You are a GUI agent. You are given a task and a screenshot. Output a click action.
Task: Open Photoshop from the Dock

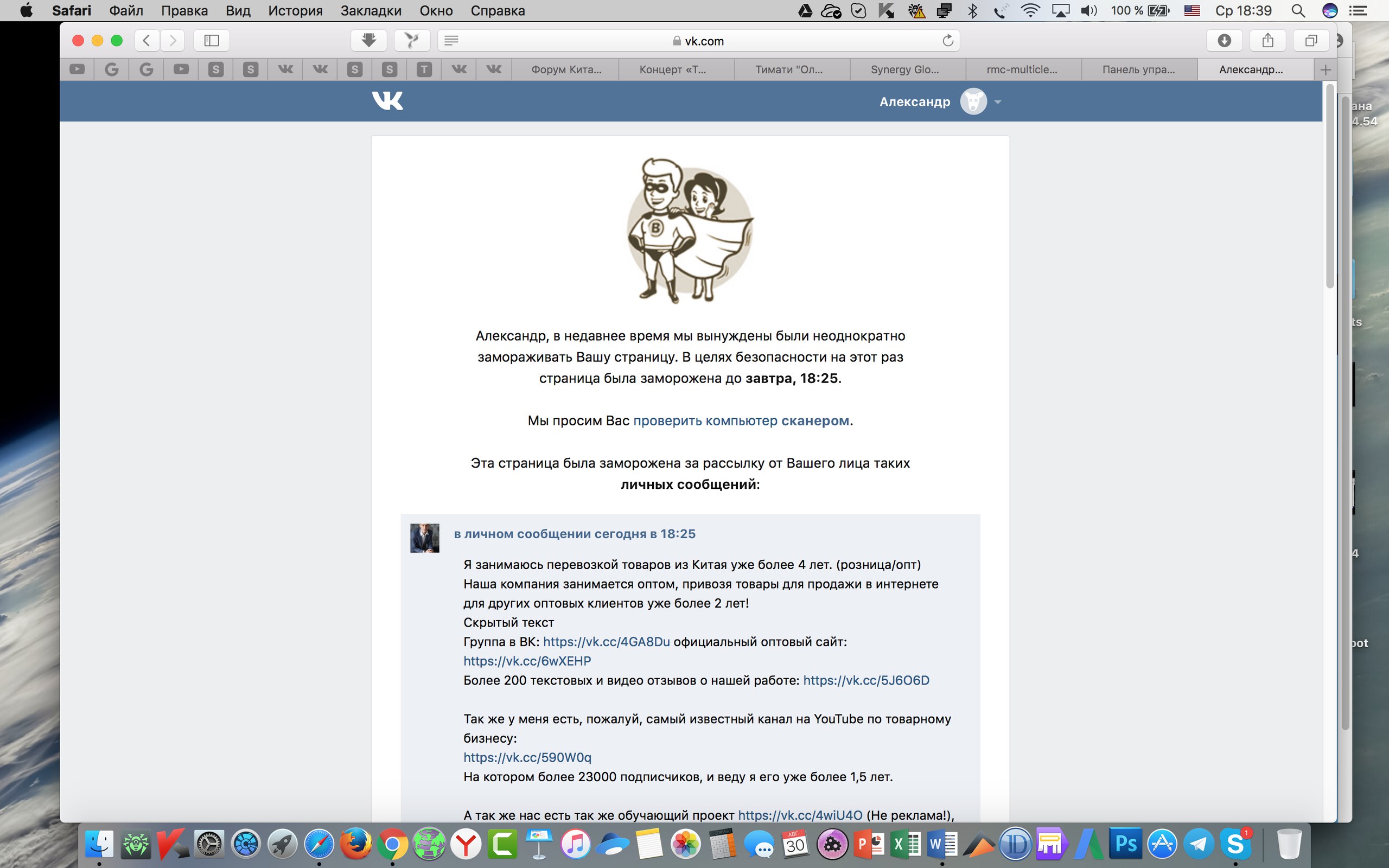click(x=1125, y=844)
